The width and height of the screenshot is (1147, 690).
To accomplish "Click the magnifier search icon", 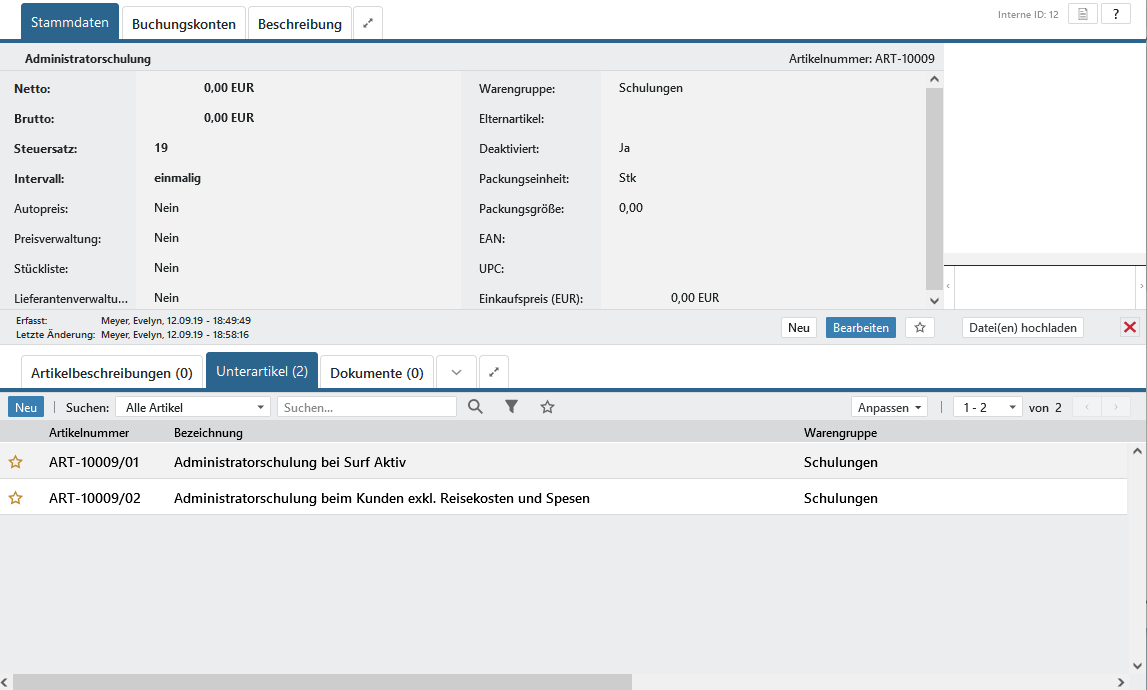I will [475, 407].
